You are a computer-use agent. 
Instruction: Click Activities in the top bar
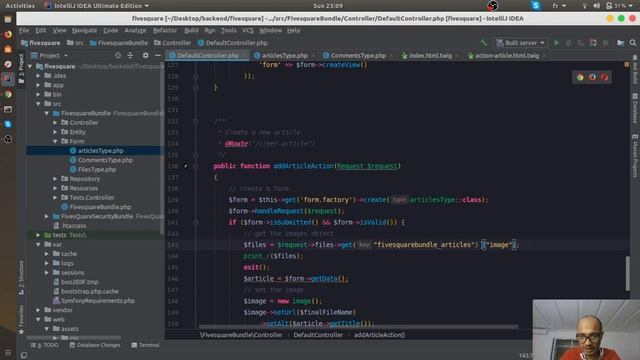pos(20,6)
